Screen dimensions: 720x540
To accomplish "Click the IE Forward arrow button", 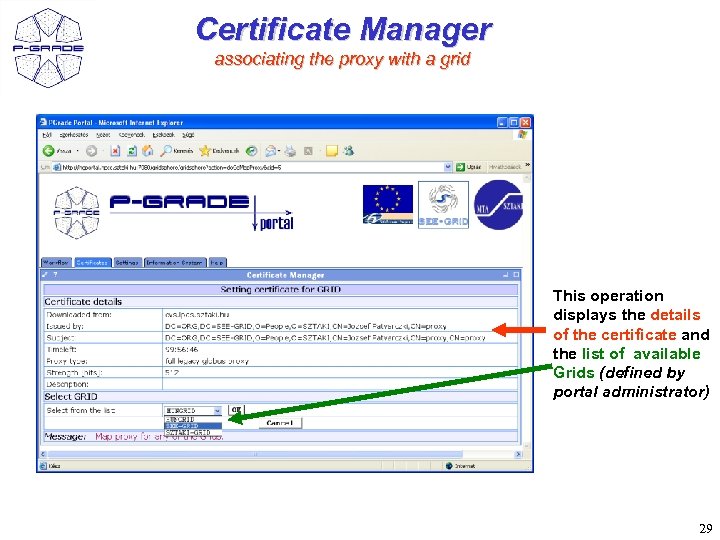I will click(91, 151).
